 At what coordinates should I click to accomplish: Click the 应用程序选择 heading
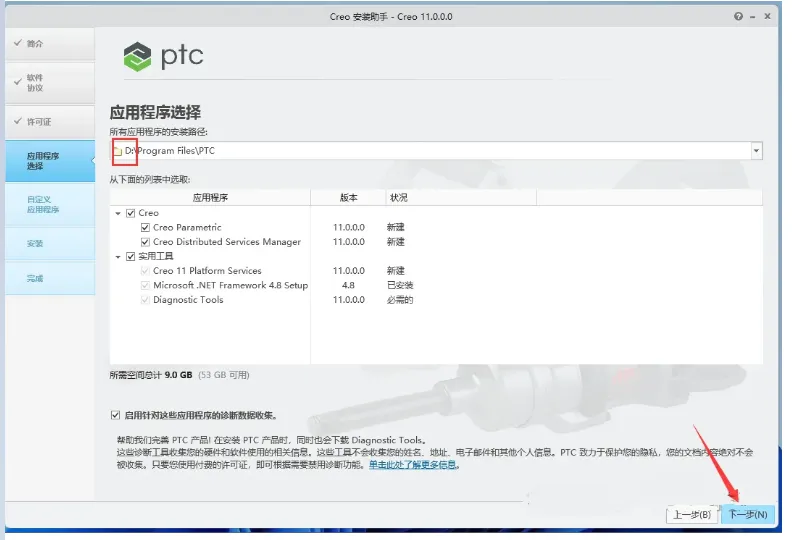click(x=155, y=112)
